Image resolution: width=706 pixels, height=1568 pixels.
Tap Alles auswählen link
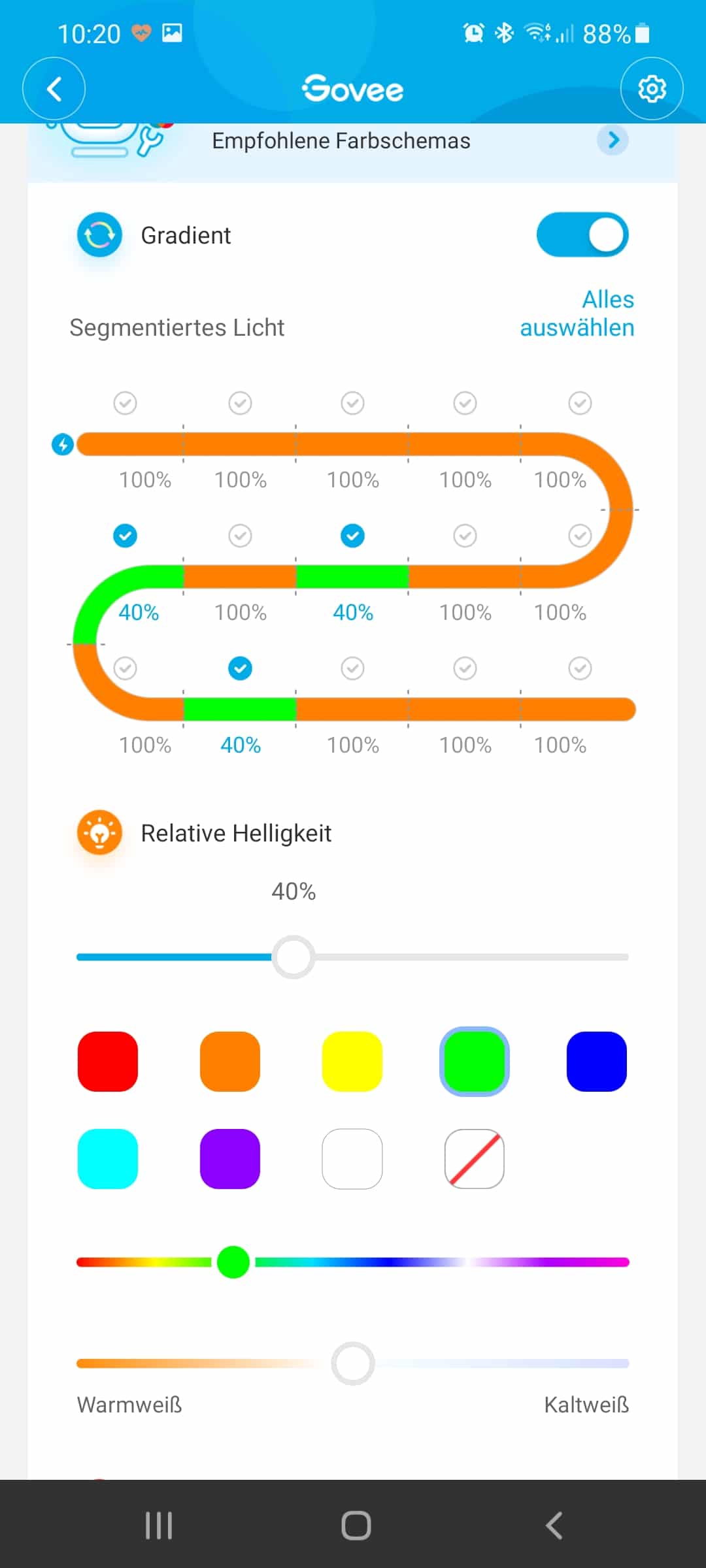577,314
